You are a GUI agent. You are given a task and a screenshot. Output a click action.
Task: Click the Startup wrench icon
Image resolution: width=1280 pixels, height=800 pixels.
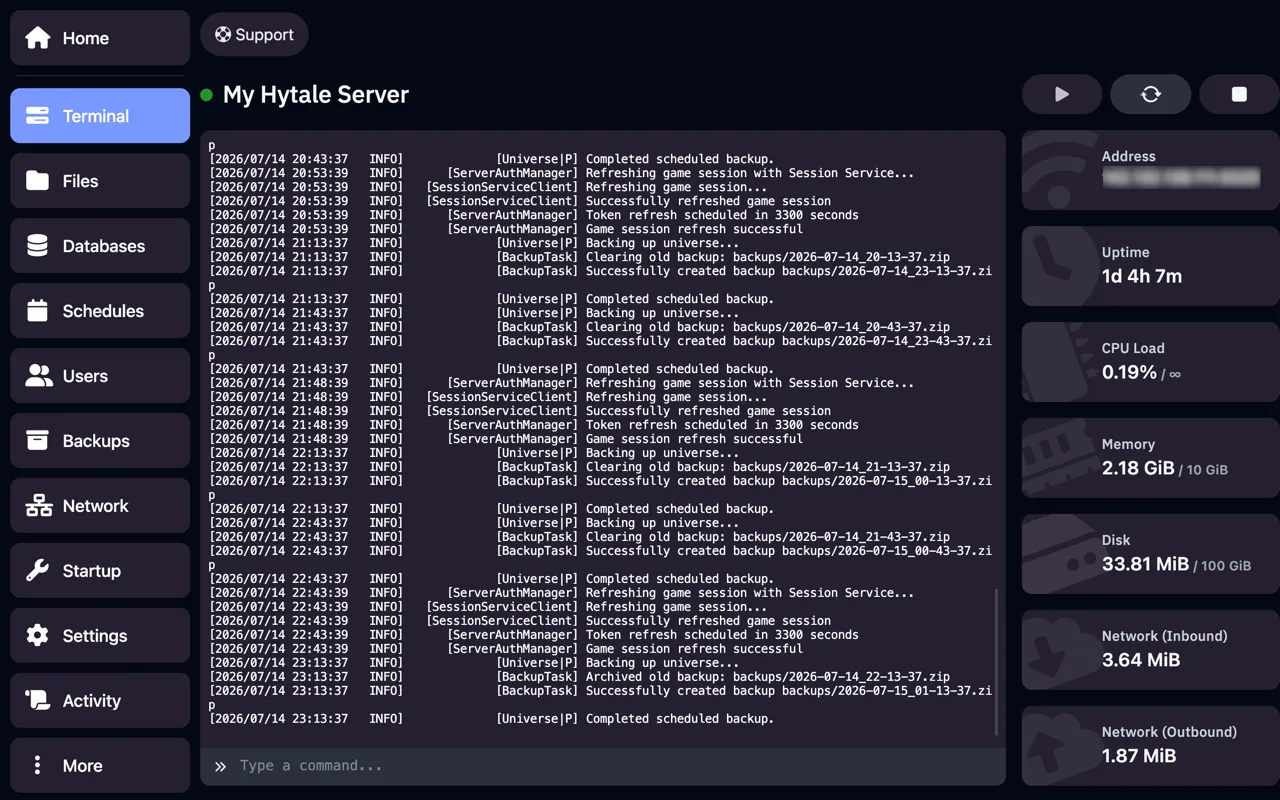point(38,571)
